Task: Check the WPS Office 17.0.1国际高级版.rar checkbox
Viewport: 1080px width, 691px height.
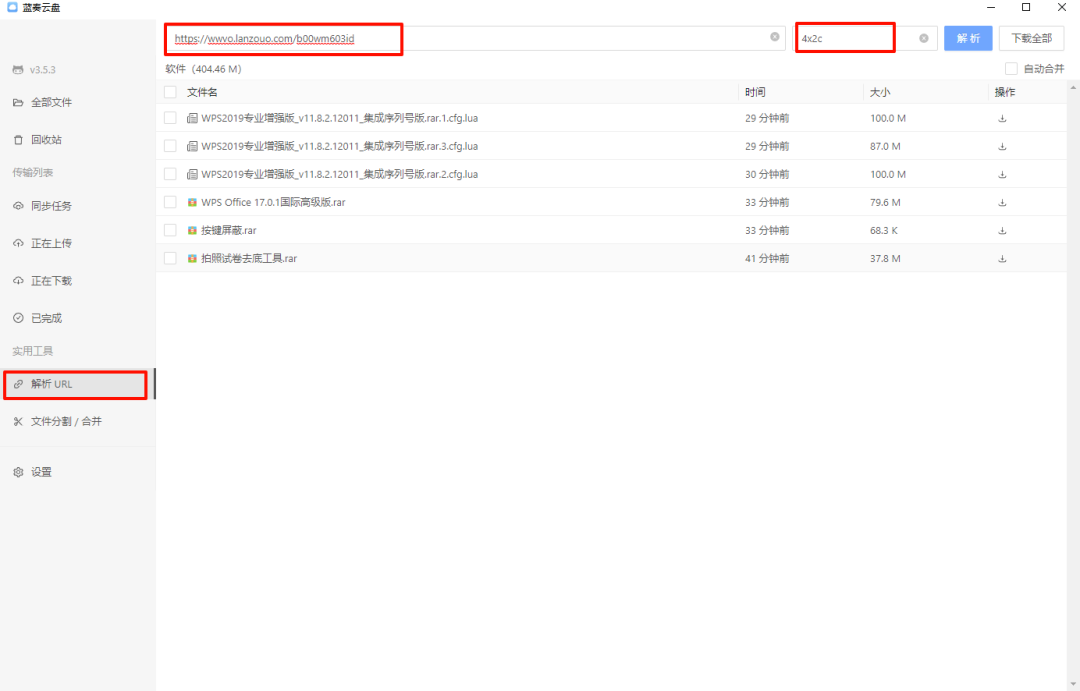Action: 170,202
